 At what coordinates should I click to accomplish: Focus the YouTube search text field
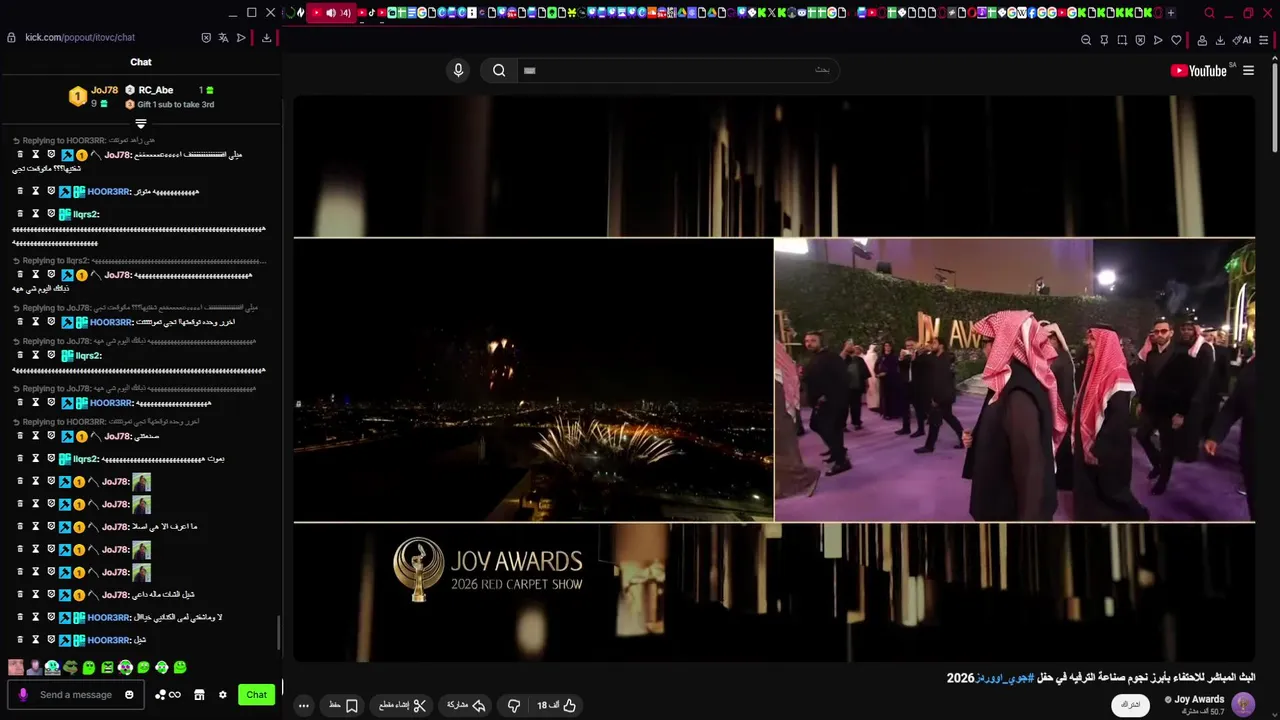coord(677,70)
